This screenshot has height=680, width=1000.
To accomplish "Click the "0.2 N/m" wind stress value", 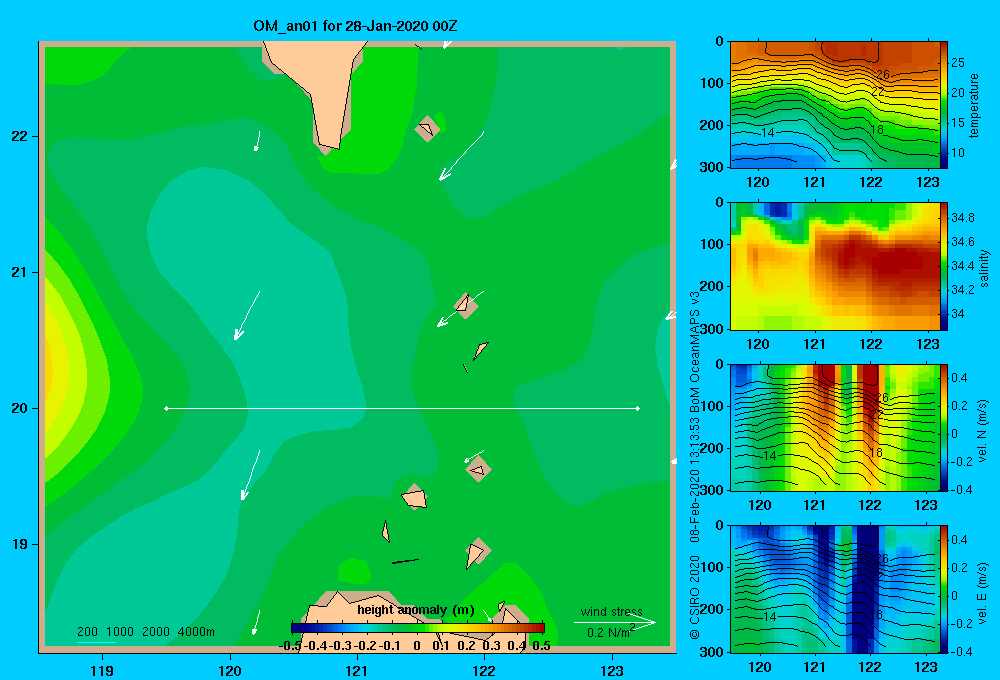I will (x=608, y=633).
